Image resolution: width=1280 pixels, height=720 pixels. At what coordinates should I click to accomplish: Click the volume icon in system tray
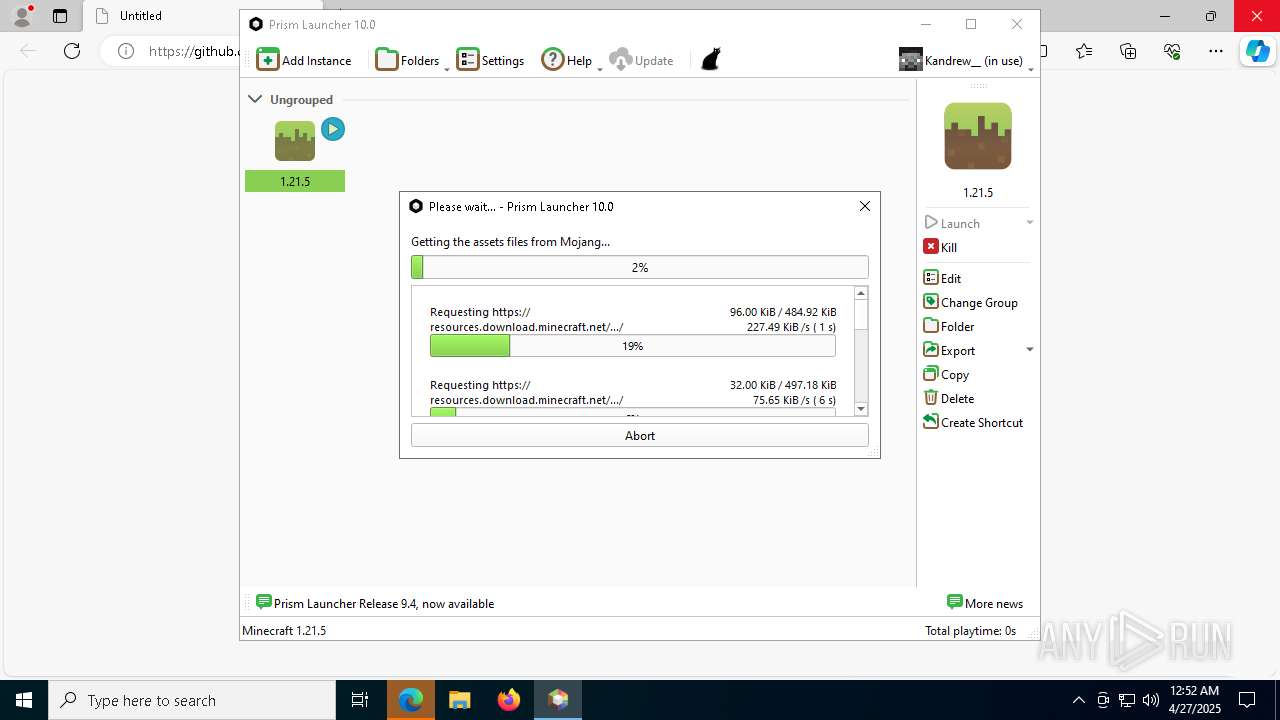[1151, 700]
